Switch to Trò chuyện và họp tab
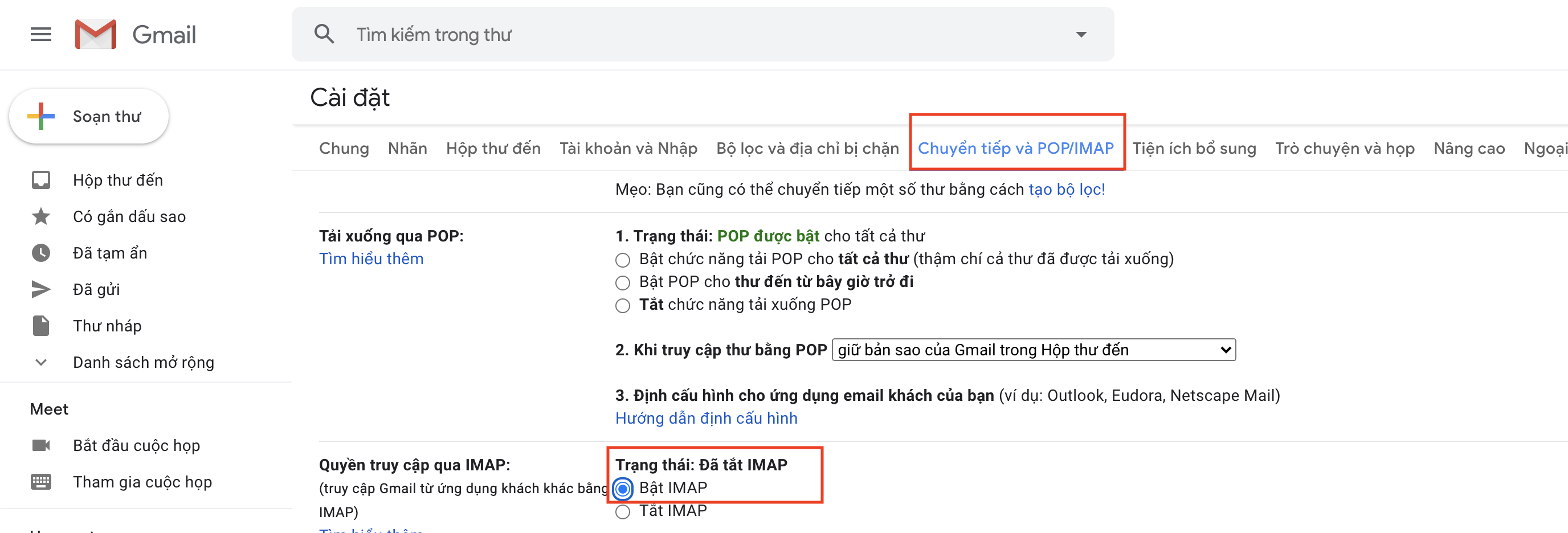Screen dimensions: 1568x533 pos(1345,149)
